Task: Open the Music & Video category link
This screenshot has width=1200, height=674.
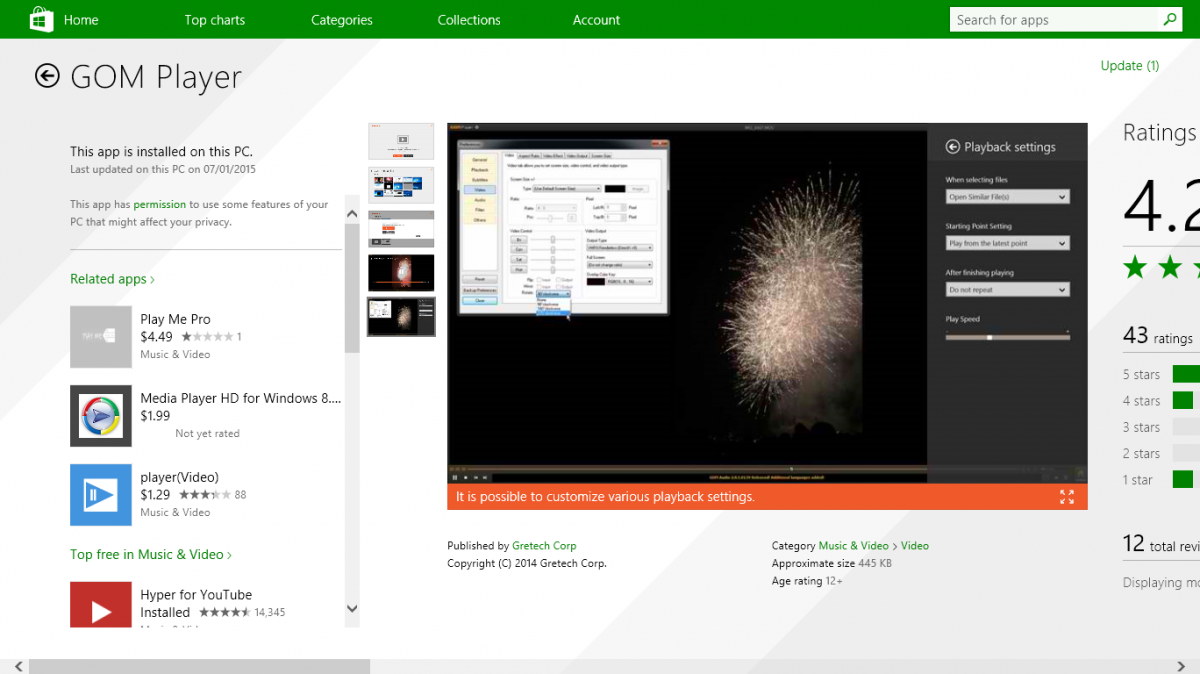Action: coord(854,546)
